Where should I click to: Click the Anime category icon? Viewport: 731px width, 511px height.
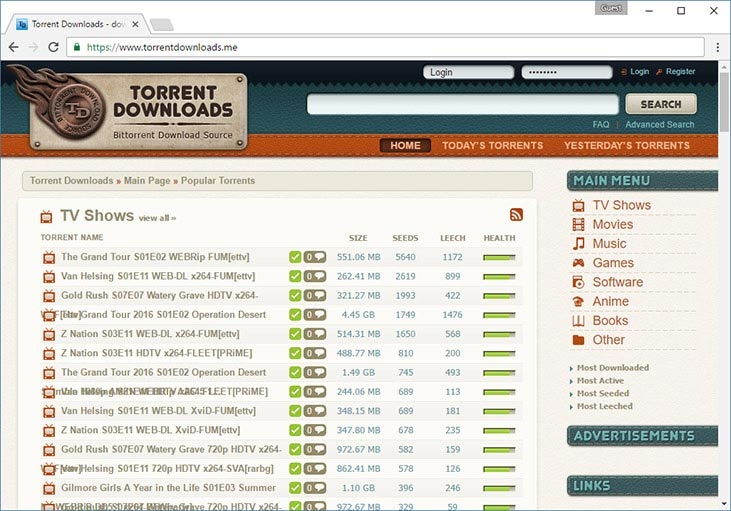[579, 302]
